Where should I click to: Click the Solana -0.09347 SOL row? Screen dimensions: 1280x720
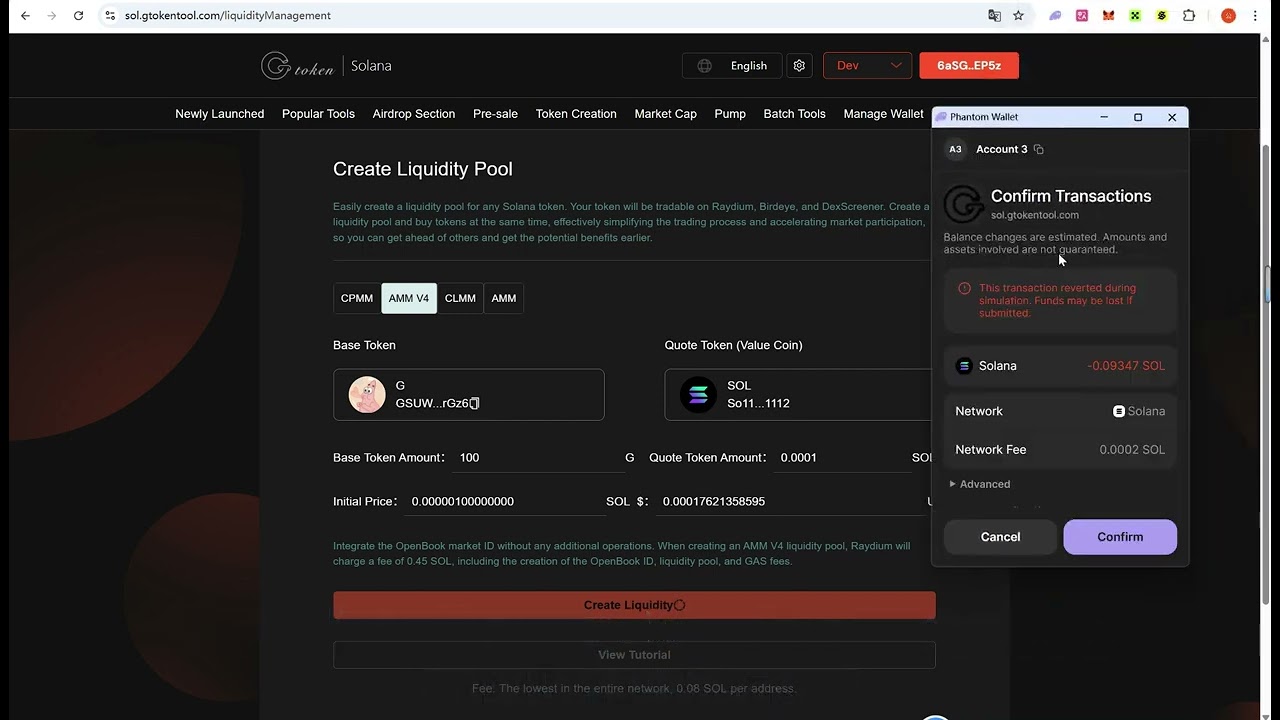[1060, 366]
